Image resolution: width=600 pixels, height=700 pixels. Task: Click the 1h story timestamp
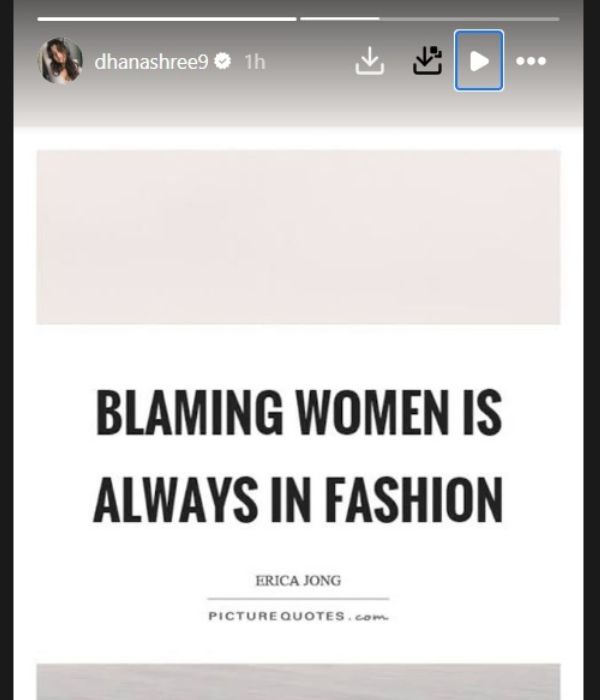(255, 62)
